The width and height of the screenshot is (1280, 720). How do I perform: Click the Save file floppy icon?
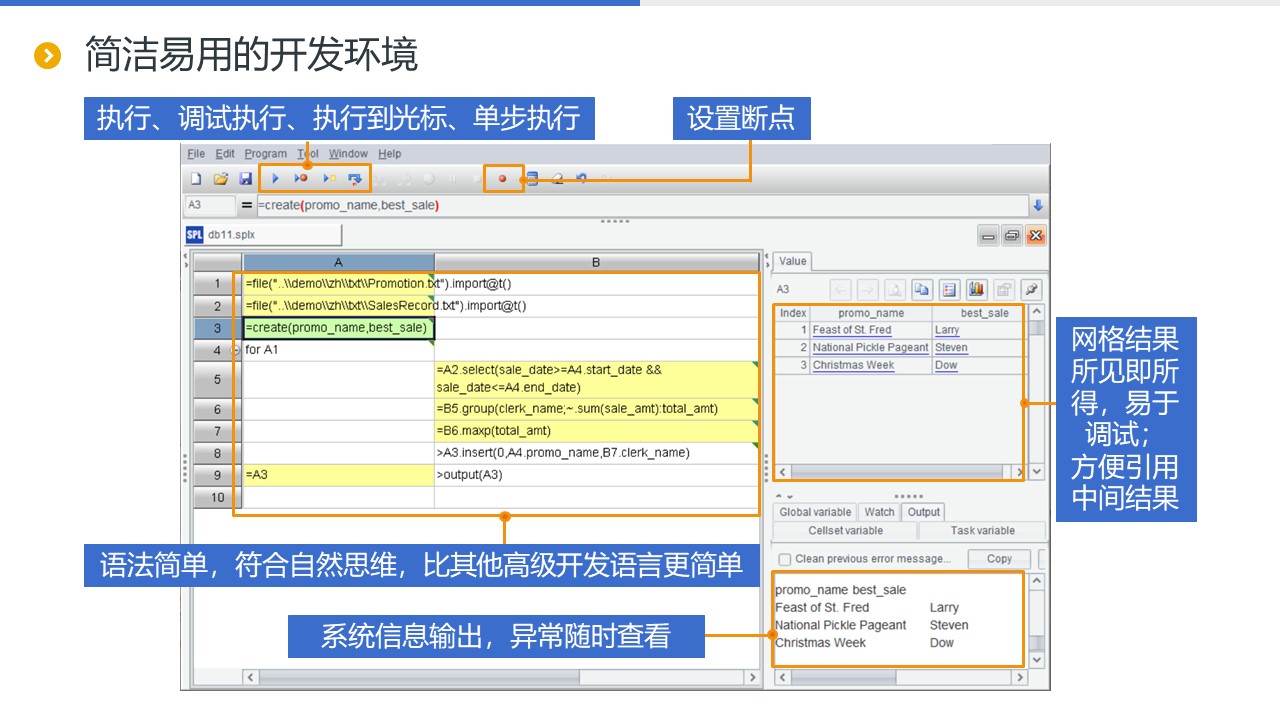pyautogui.click(x=245, y=179)
